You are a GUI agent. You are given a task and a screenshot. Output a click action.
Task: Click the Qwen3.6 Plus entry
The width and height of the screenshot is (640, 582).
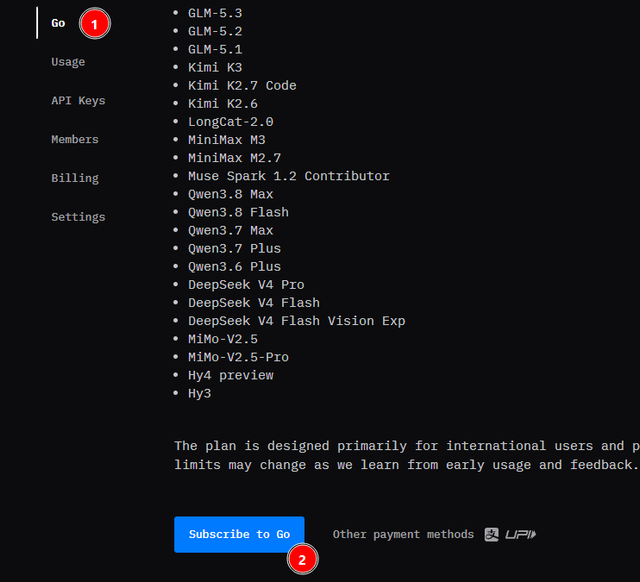point(234,267)
